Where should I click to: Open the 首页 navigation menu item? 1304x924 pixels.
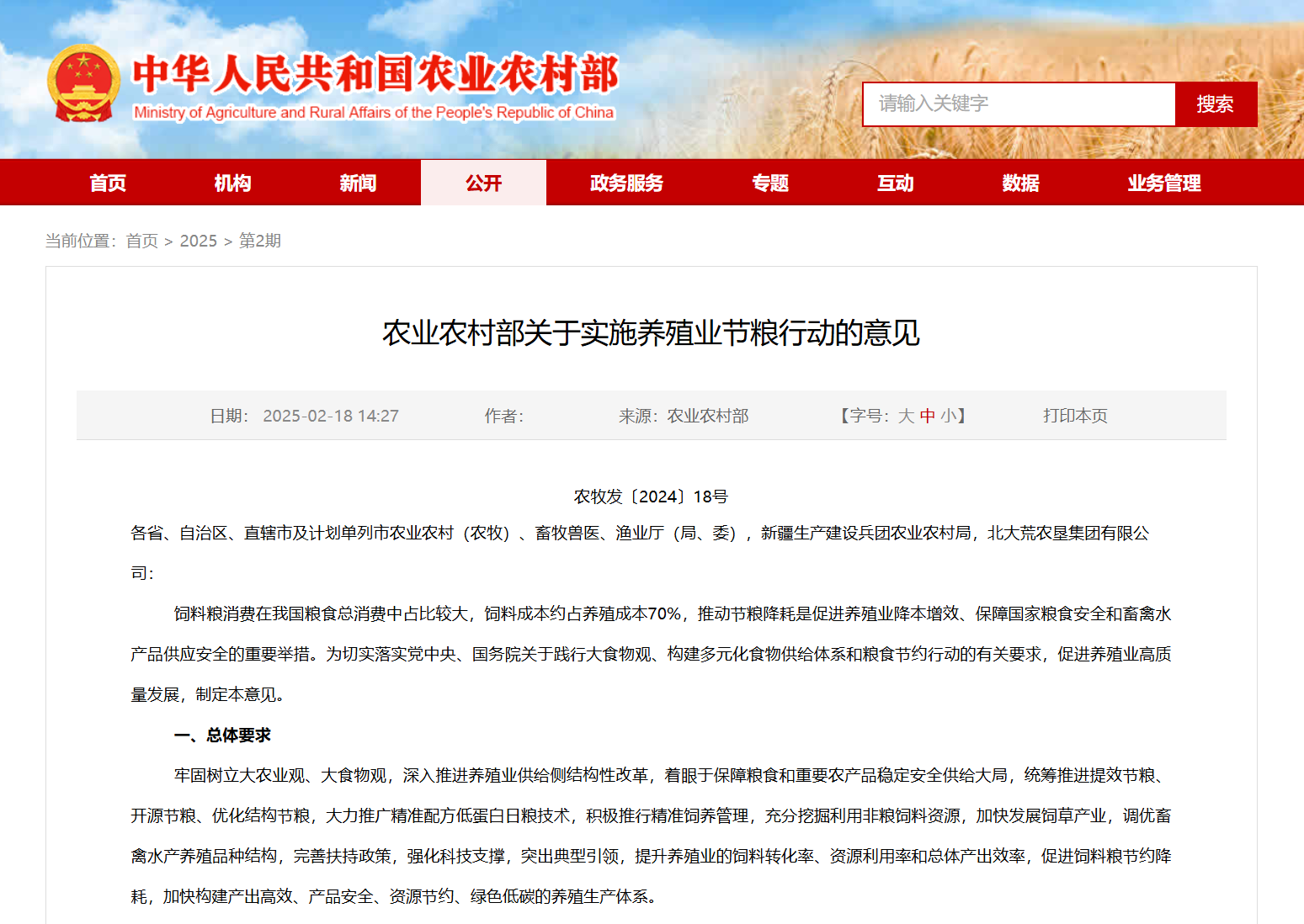point(108,183)
